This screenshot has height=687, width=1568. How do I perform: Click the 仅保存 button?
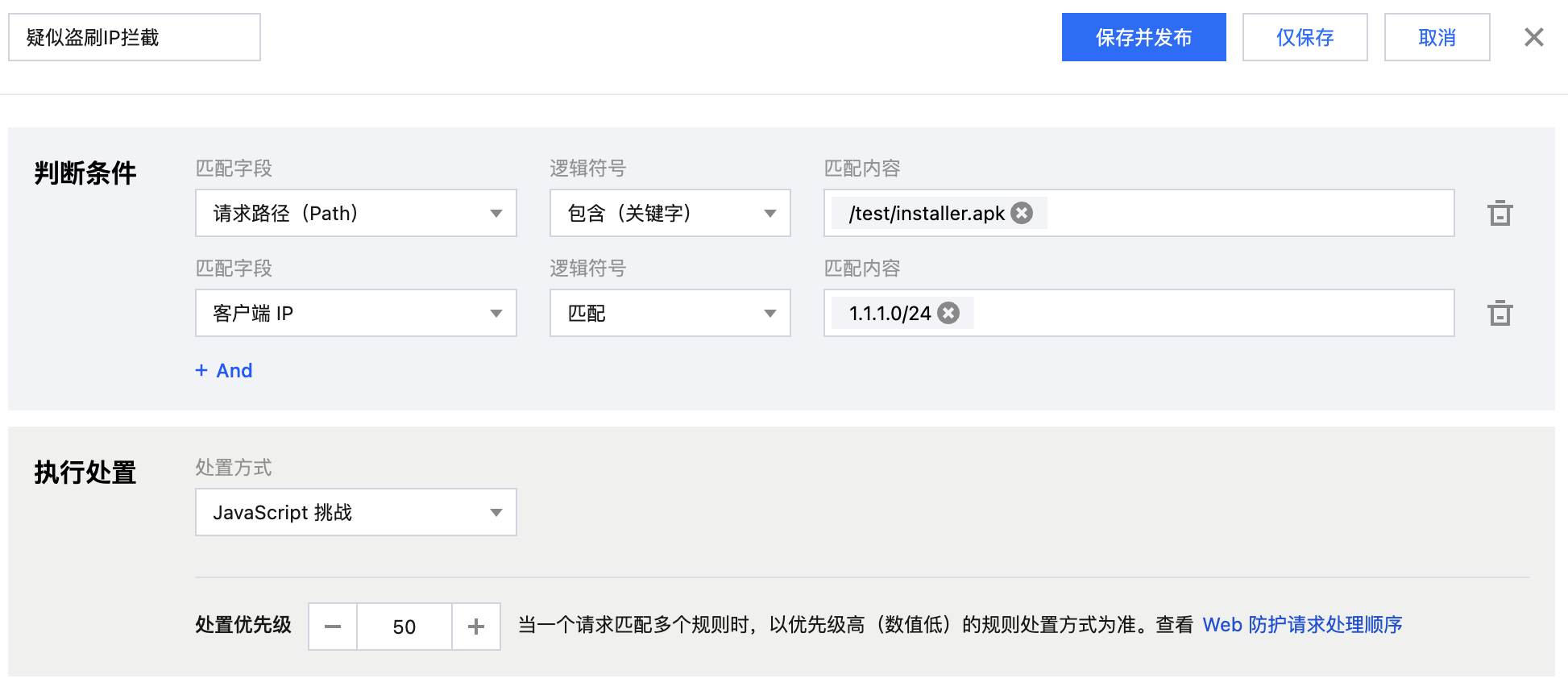[x=1305, y=37]
